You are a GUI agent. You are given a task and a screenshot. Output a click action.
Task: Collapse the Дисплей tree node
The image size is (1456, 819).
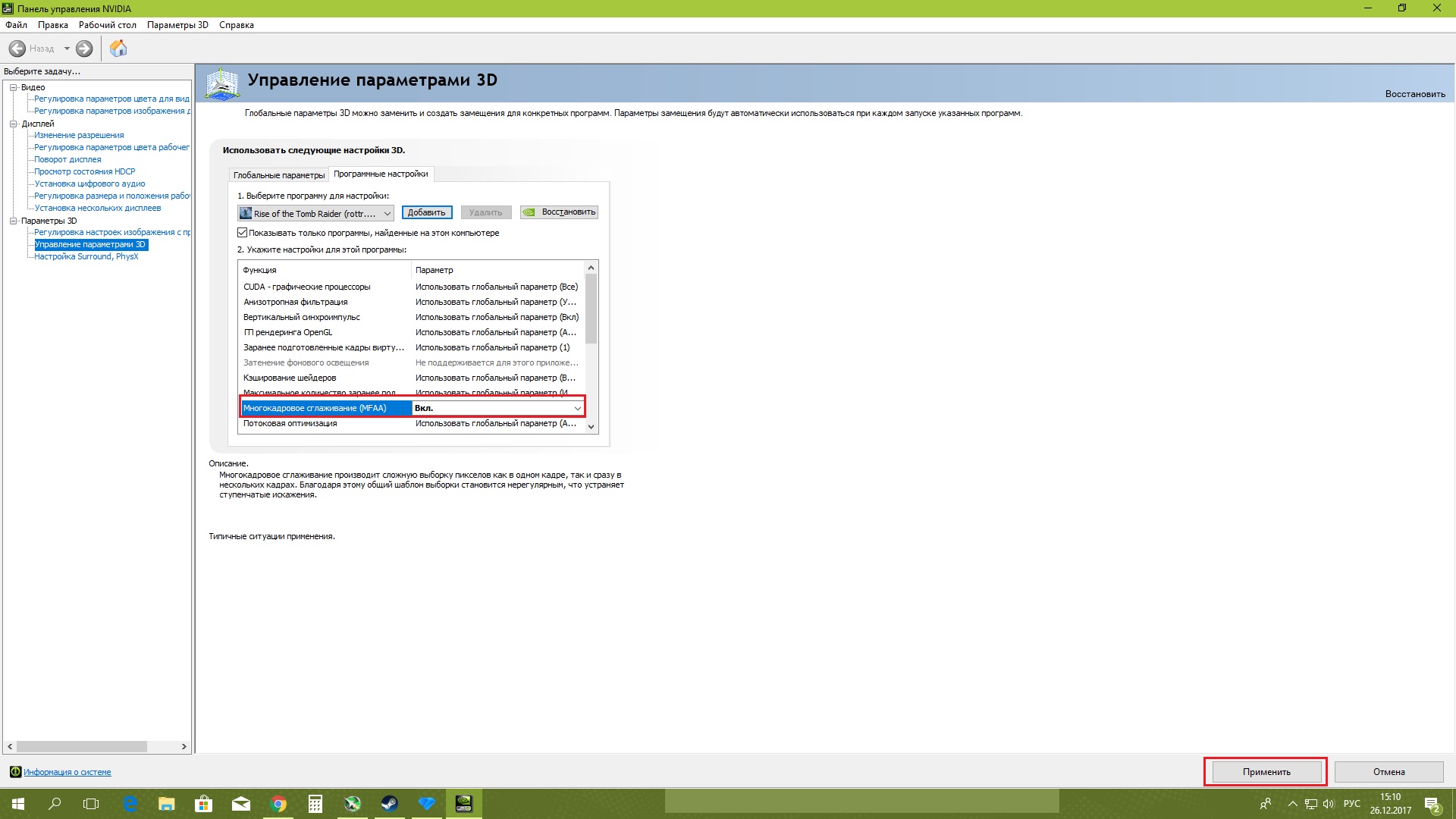pyautogui.click(x=13, y=124)
